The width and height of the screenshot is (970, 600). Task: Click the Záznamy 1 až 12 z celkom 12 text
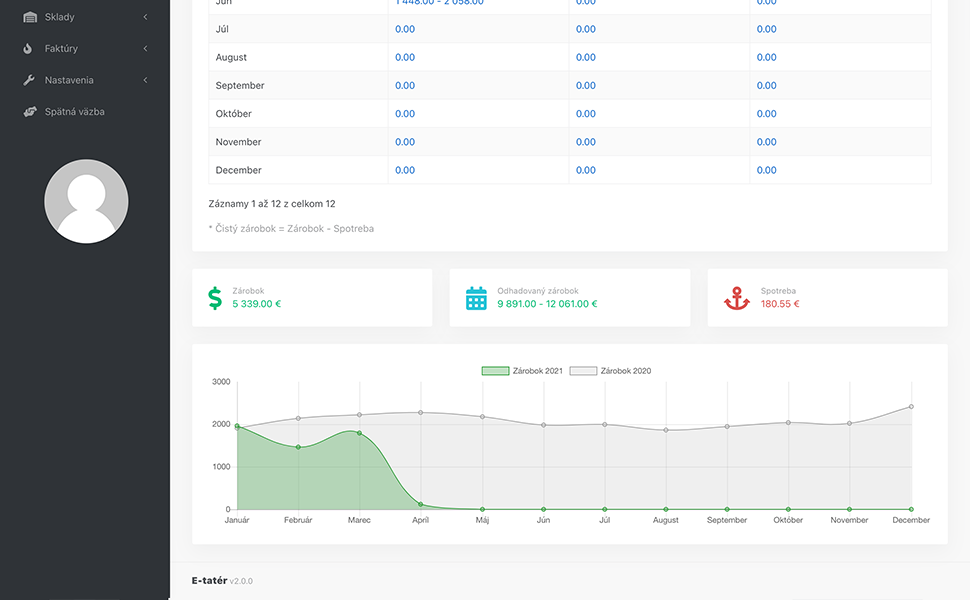(x=272, y=204)
